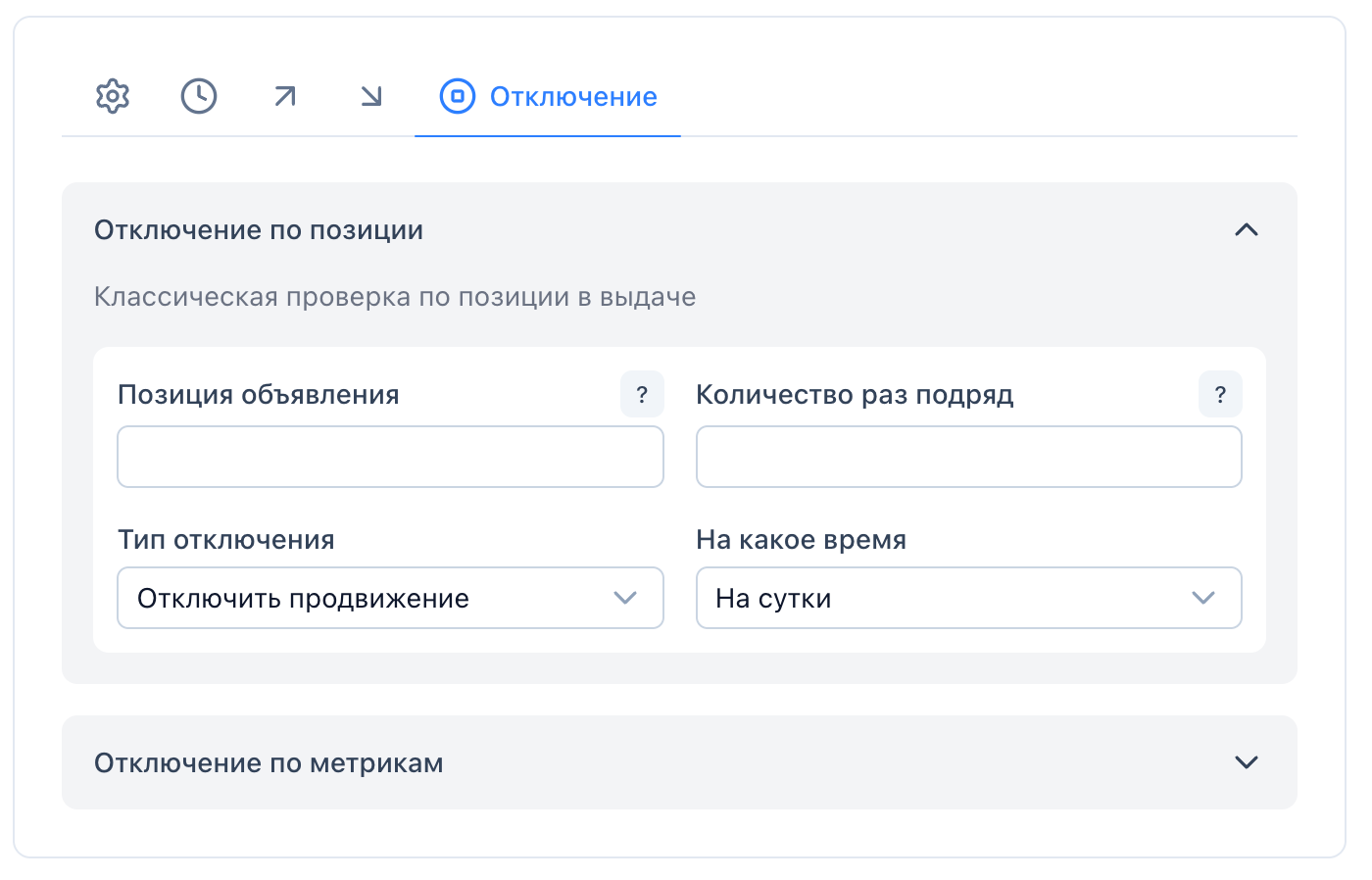
Task: Select the Отключение tab label
Action: click(573, 97)
